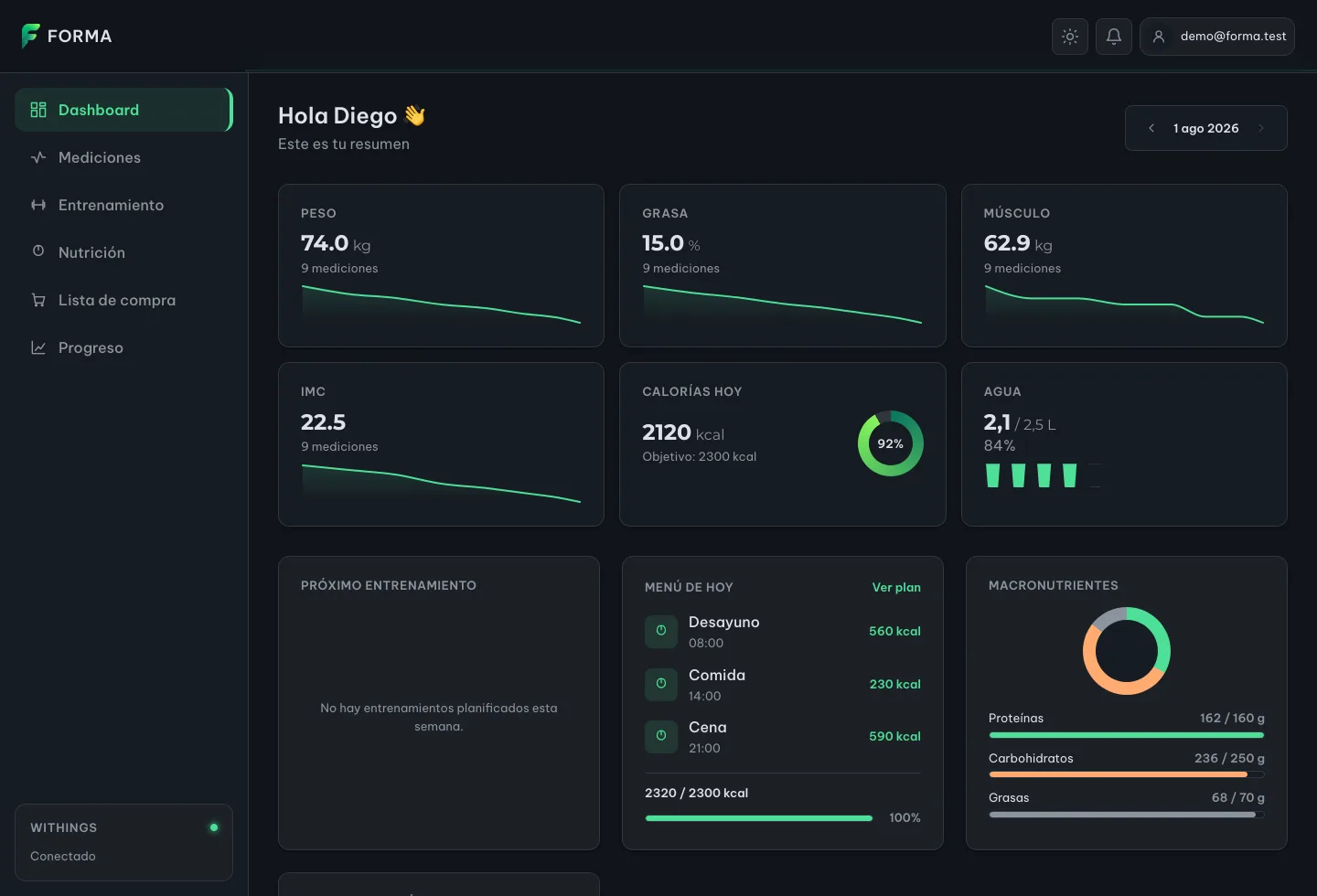Click the 1 ago 2026 date label
1317x896 pixels.
tap(1206, 128)
